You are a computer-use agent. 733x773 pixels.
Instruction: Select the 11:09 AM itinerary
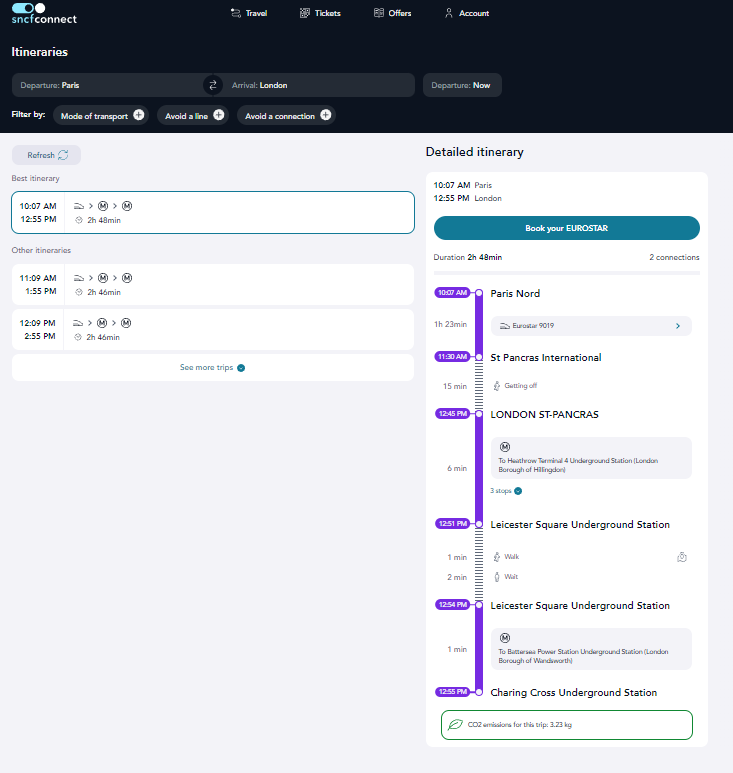point(212,285)
